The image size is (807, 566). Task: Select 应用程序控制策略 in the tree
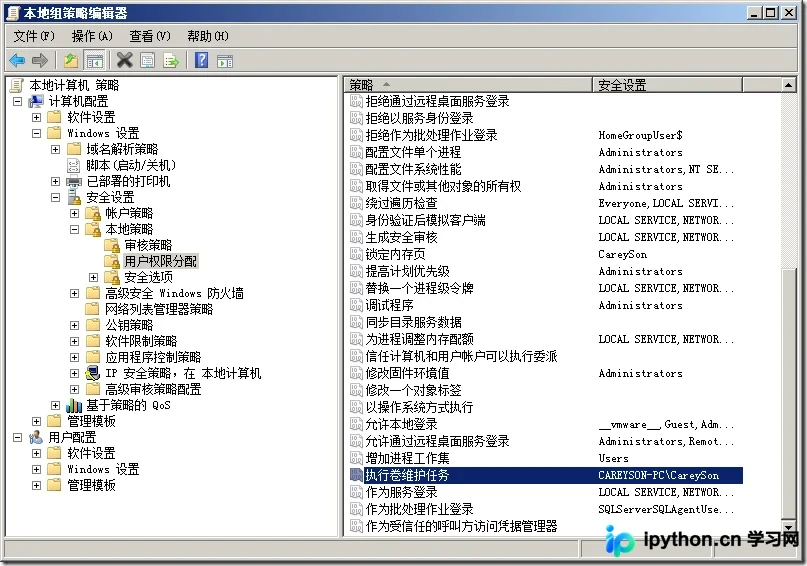pos(153,357)
